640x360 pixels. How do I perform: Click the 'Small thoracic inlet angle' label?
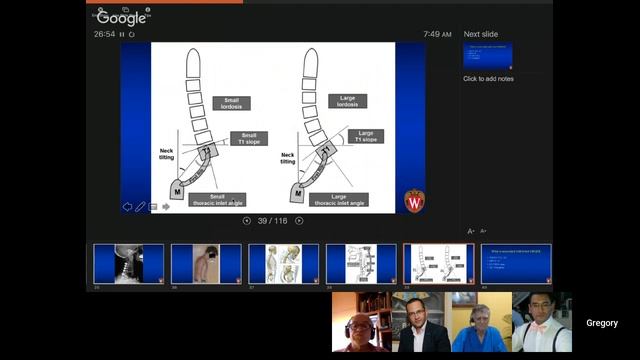(217, 200)
